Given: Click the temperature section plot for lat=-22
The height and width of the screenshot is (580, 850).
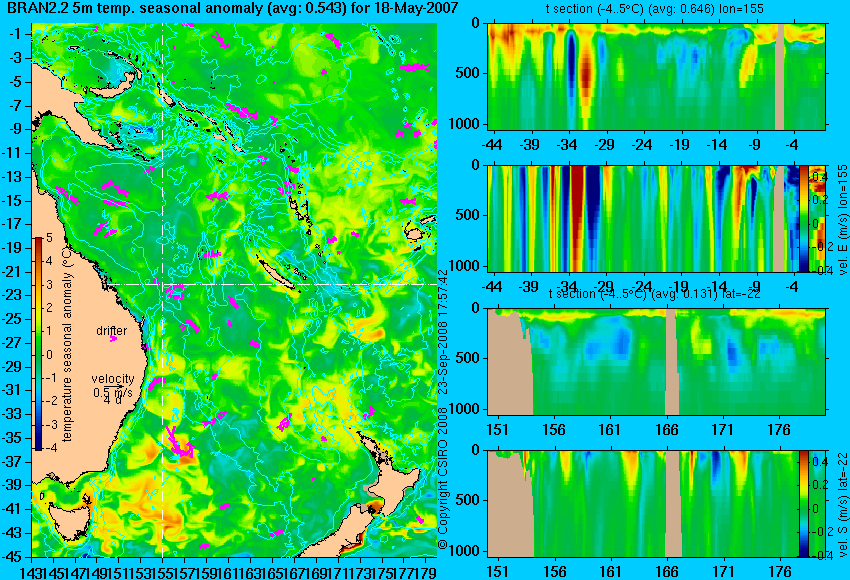Looking at the screenshot, I should 656,362.
